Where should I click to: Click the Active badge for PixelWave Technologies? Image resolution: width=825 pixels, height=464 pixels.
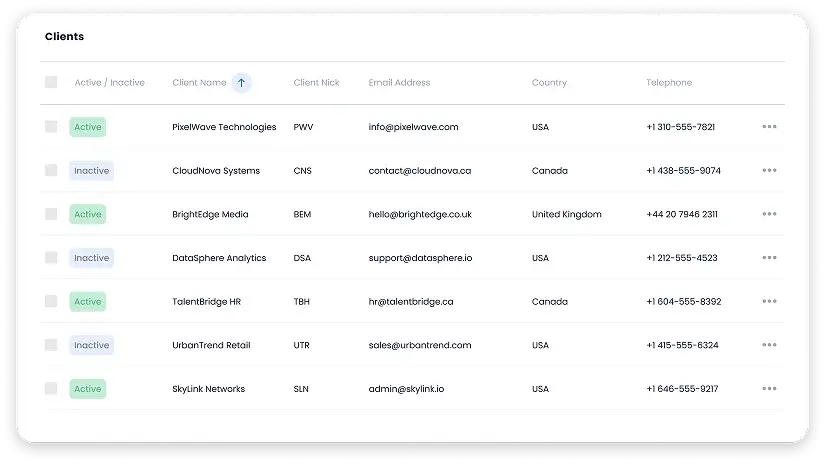tap(88, 127)
